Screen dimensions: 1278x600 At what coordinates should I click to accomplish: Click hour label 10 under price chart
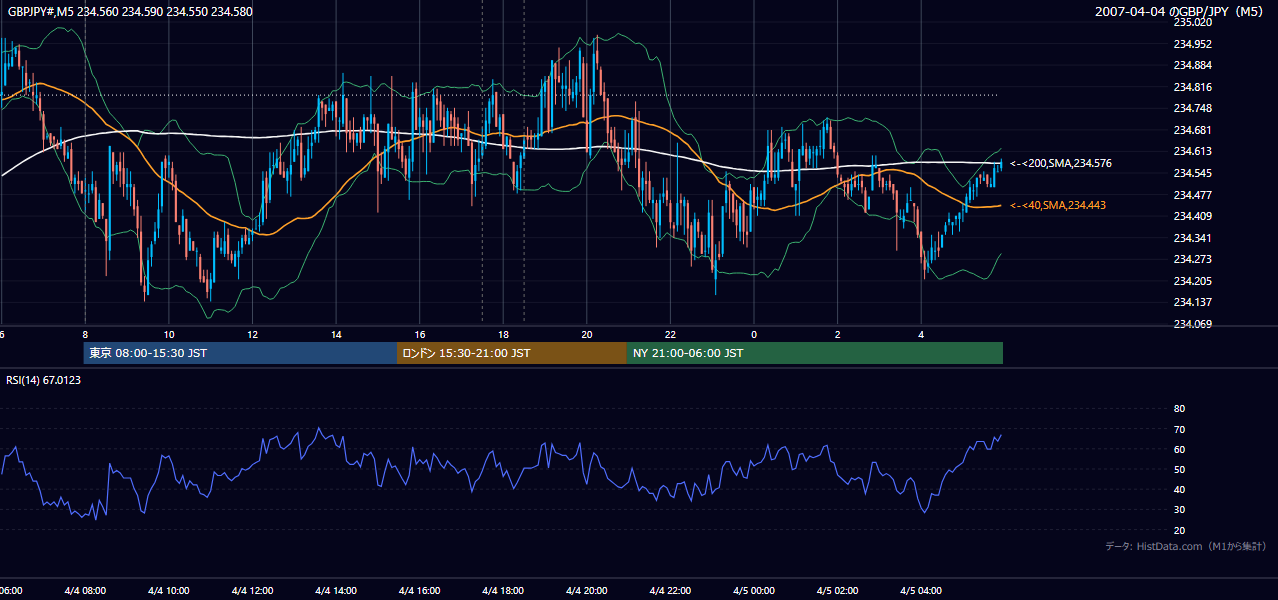pos(169,335)
